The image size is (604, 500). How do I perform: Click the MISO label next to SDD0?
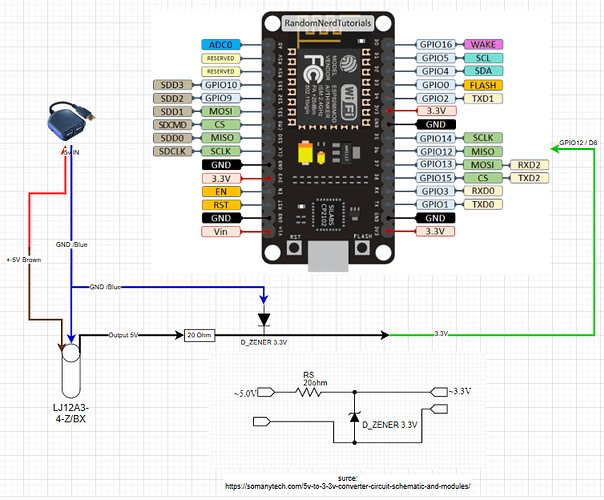(221, 138)
